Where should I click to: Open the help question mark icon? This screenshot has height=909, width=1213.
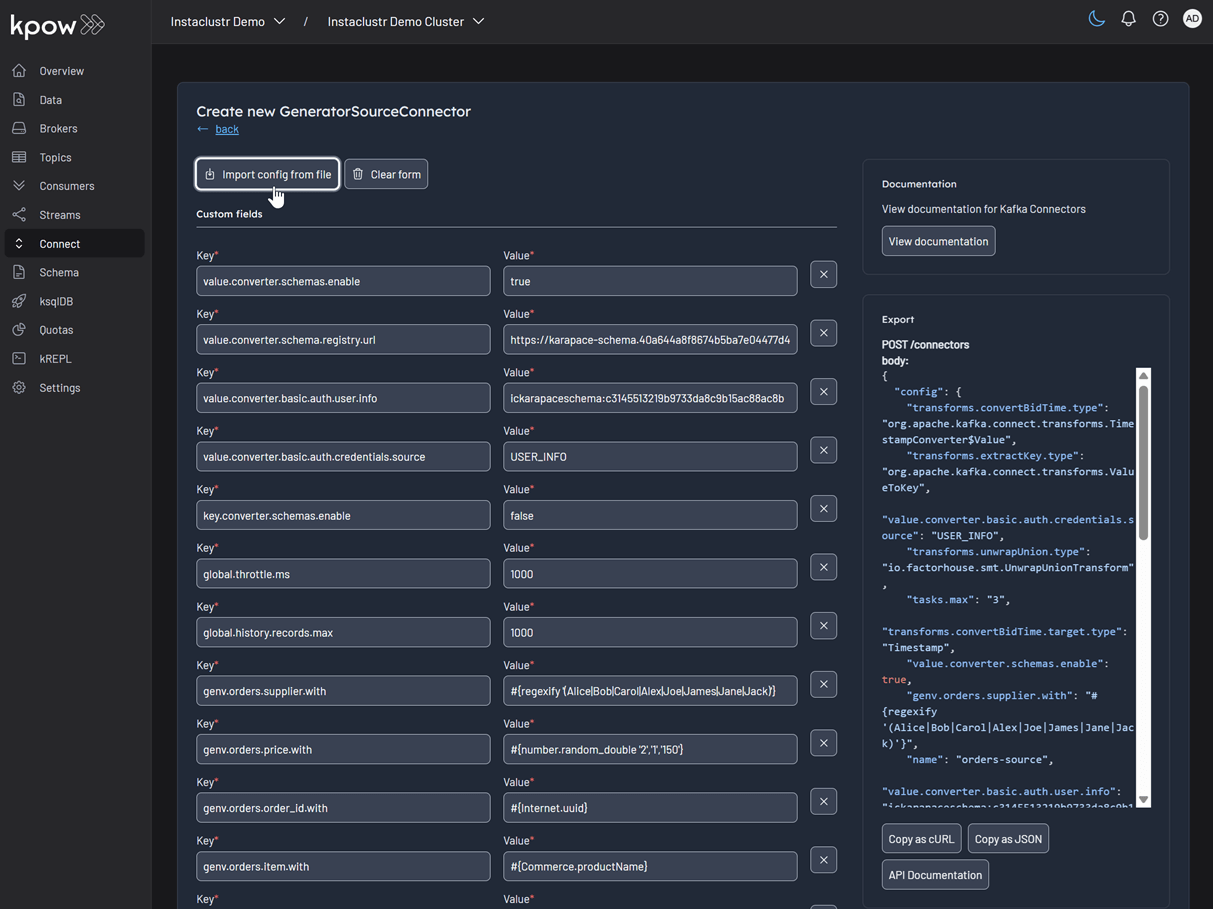(x=1160, y=19)
